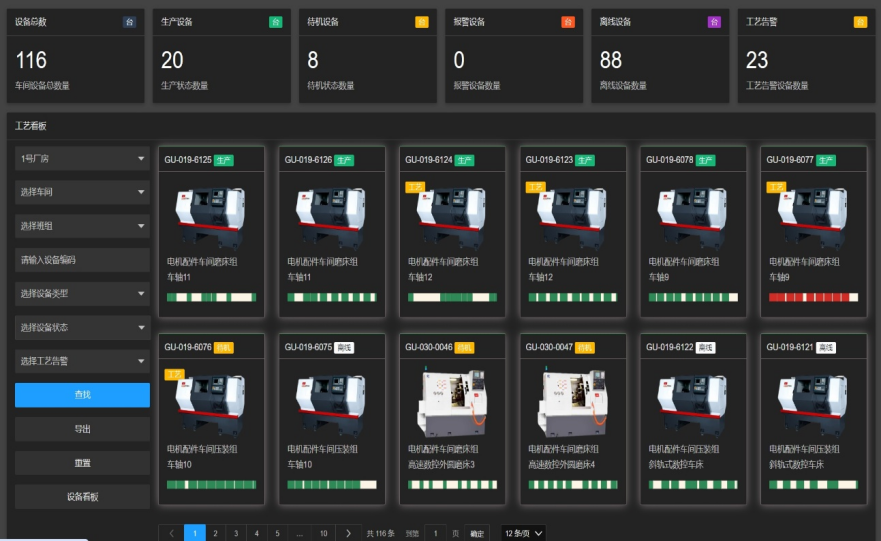
Task: Go to next page with right arrow
Action: pos(347,533)
